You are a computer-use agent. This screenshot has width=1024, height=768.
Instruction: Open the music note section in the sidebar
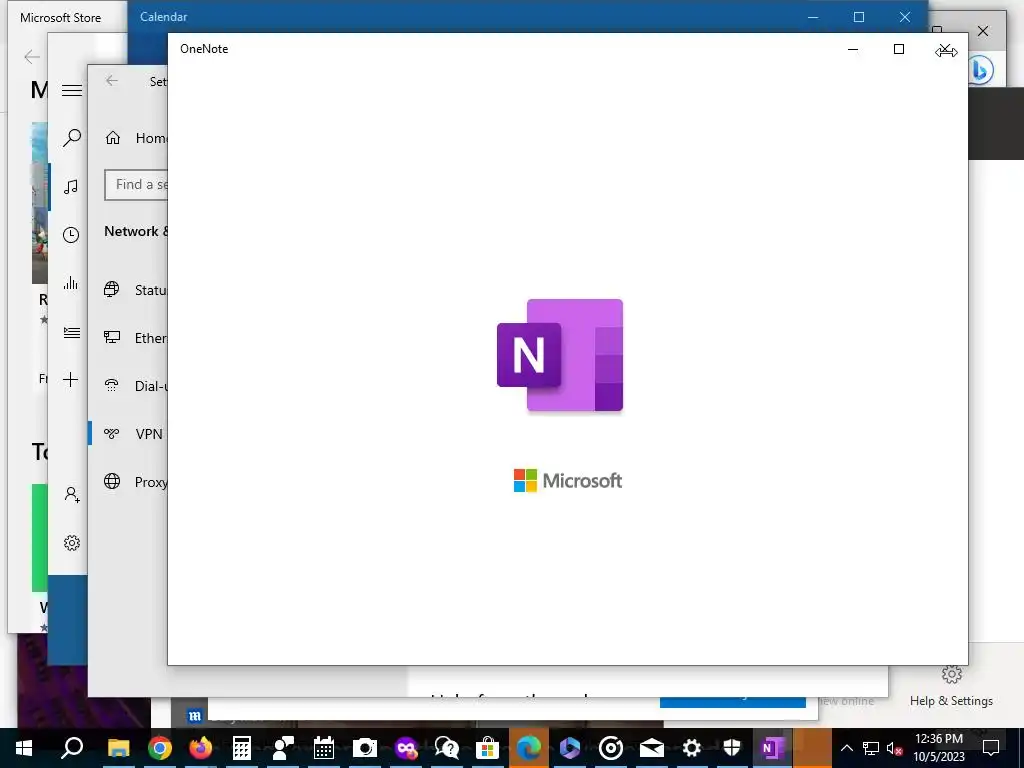[x=71, y=187]
